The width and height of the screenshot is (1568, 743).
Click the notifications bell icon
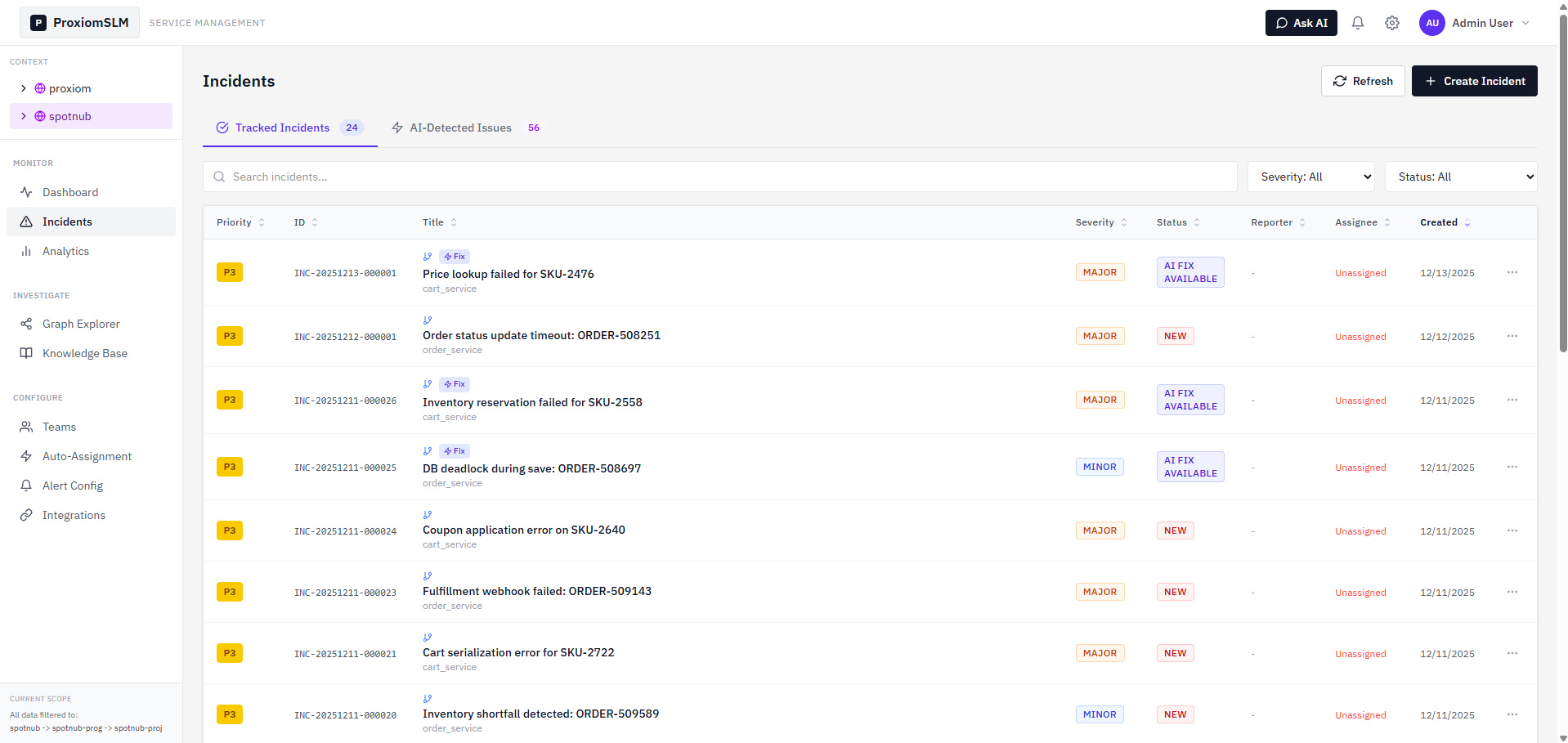click(x=1357, y=23)
